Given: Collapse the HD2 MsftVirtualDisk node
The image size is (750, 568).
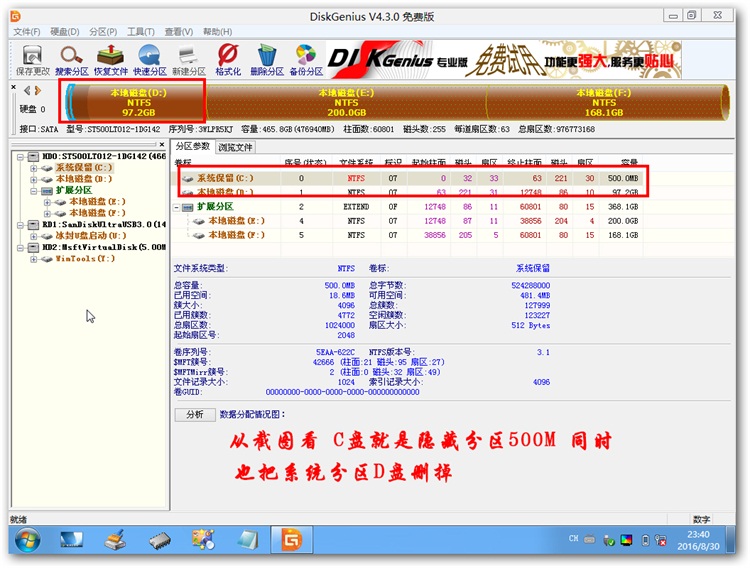Looking at the screenshot, I should pos(20,247).
